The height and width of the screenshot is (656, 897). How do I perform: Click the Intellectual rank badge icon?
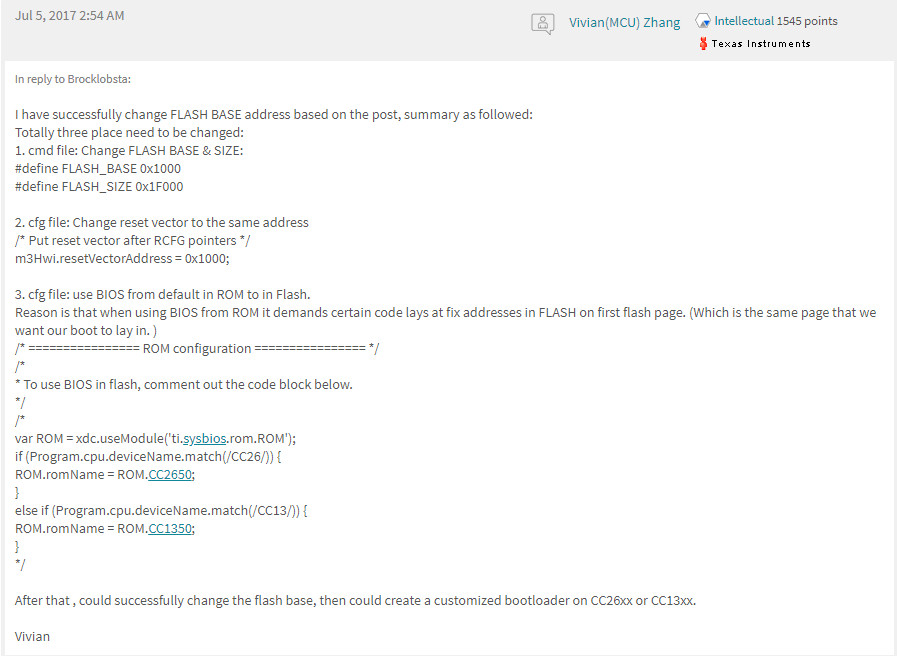click(x=703, y=21)
